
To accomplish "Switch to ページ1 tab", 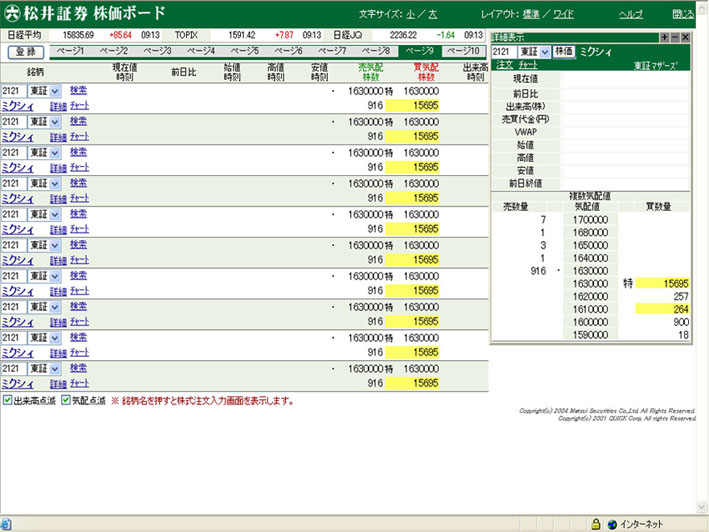I will pyautogui.click(x=70, y=51).
